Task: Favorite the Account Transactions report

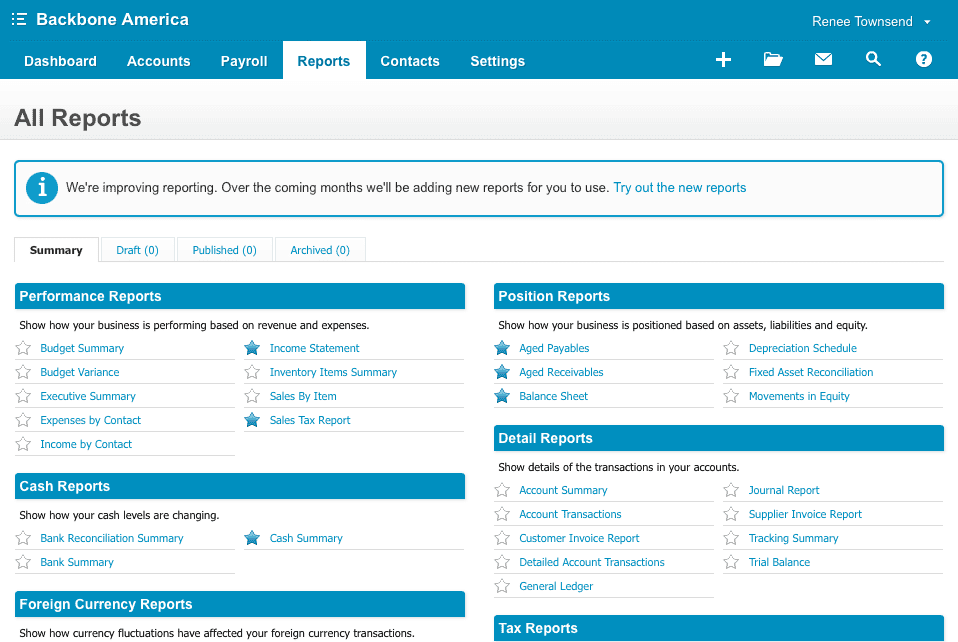Action: [502, 514]
